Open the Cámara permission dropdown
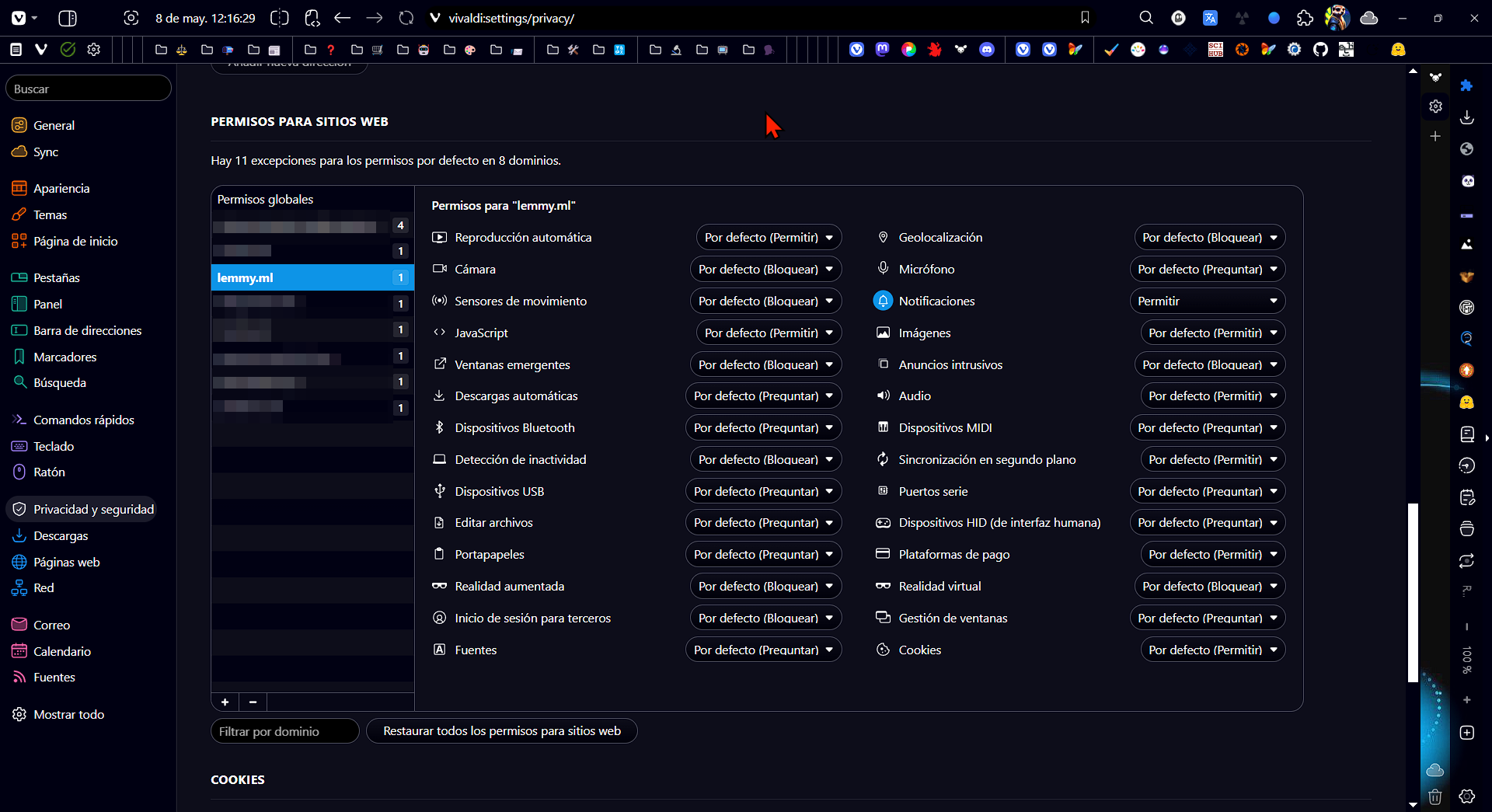Image resolution: width=1492 pixels, height=812 pixels. tap(765, 269)
